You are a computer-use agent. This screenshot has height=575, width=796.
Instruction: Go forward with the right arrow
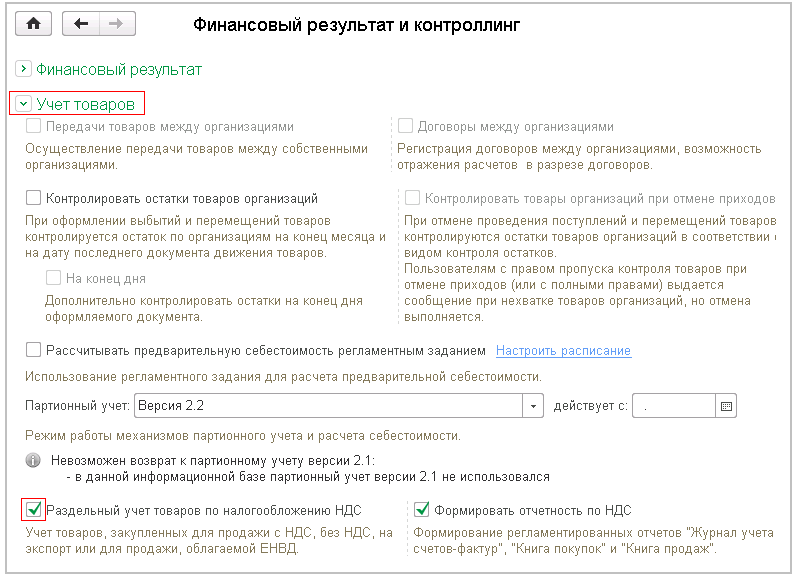point(117,23)
